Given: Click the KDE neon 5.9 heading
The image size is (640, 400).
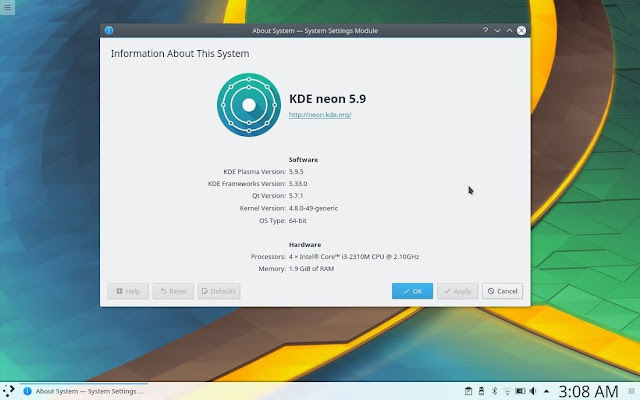Looking at the screenshot, I should 327,99.
